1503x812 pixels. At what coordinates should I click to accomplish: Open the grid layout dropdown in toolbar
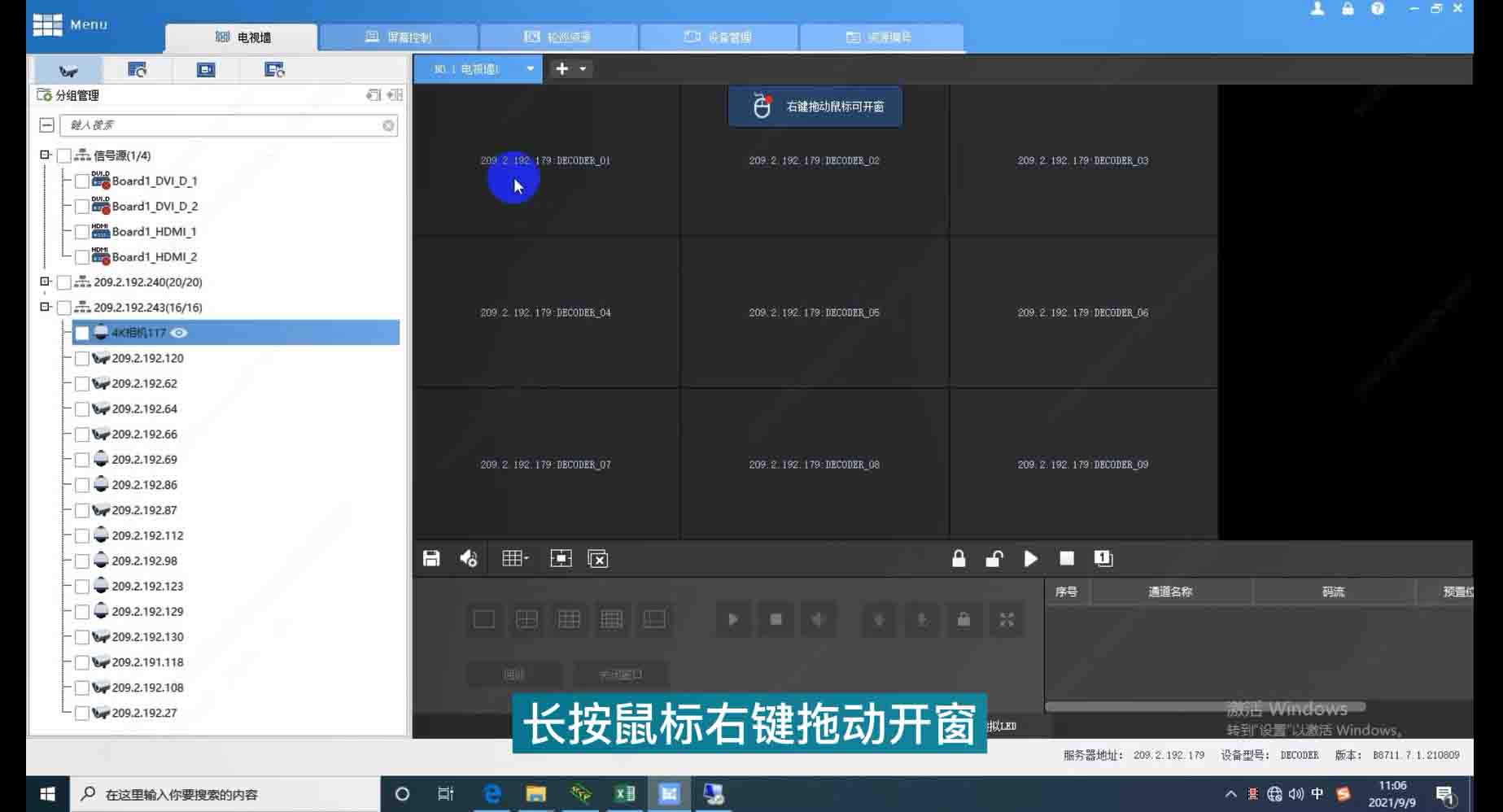pyautogui.click(x=515, y=558)
